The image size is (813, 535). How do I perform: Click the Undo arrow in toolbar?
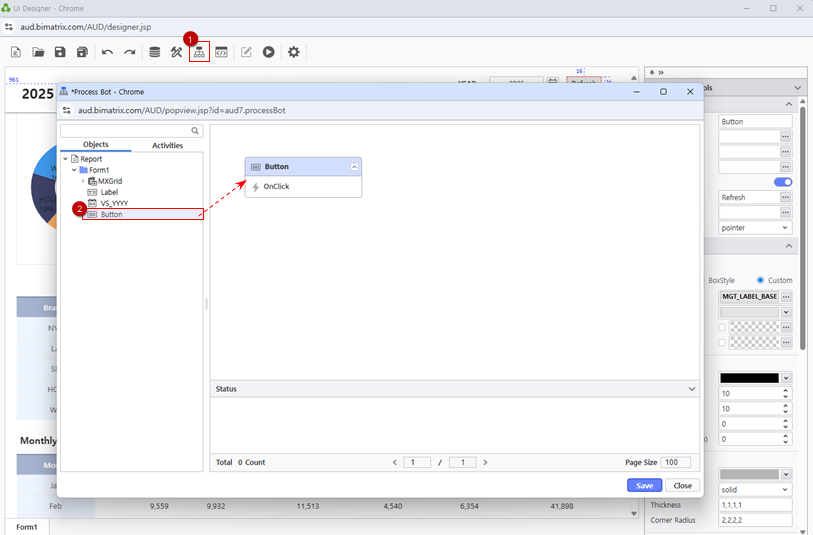(x=107, y=52)
